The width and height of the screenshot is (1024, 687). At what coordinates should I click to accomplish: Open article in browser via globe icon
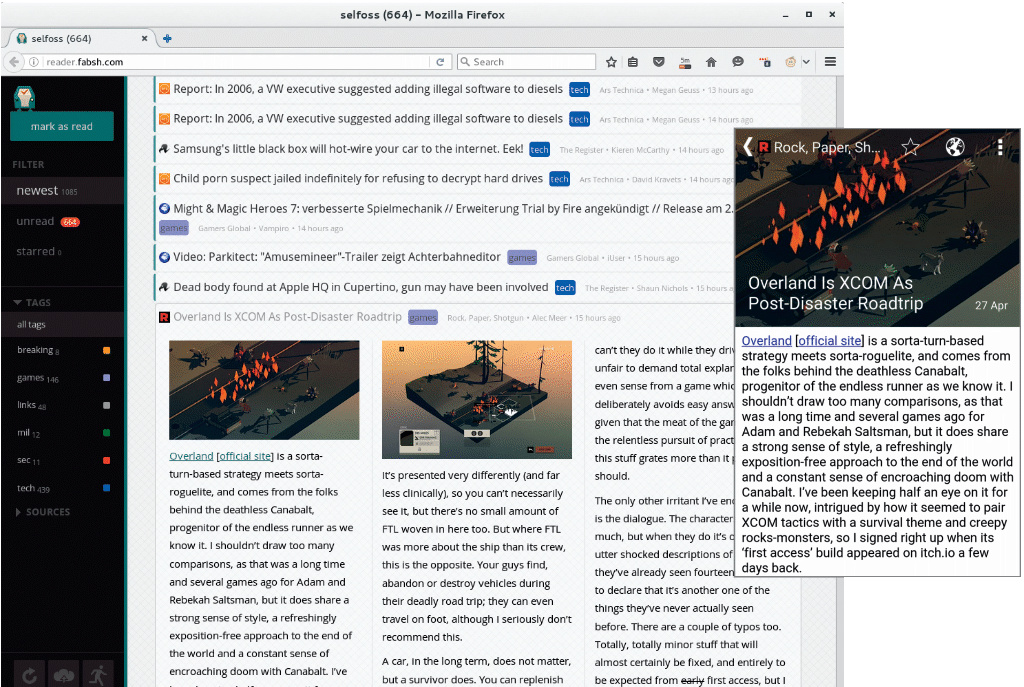point(955,147)
